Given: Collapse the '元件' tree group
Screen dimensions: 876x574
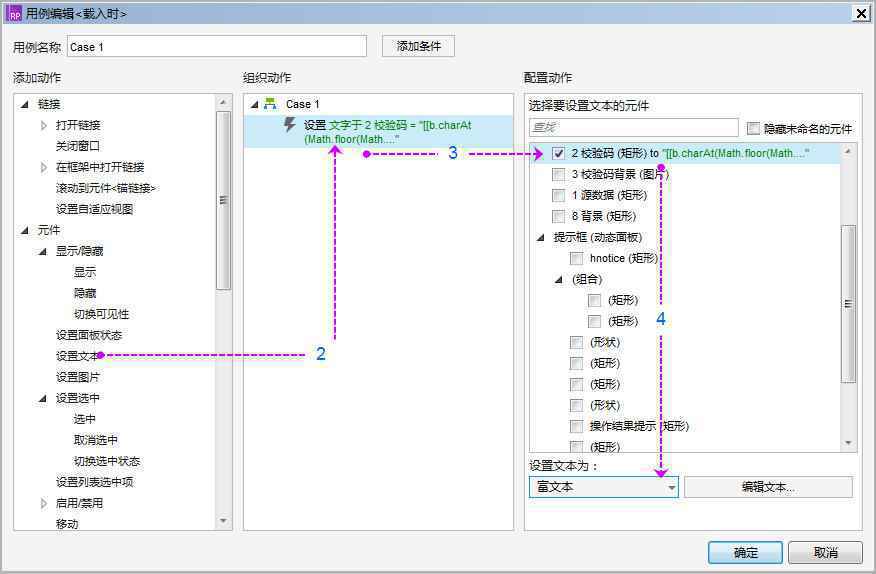Looking at the screenshot, I should coord(25,230).
